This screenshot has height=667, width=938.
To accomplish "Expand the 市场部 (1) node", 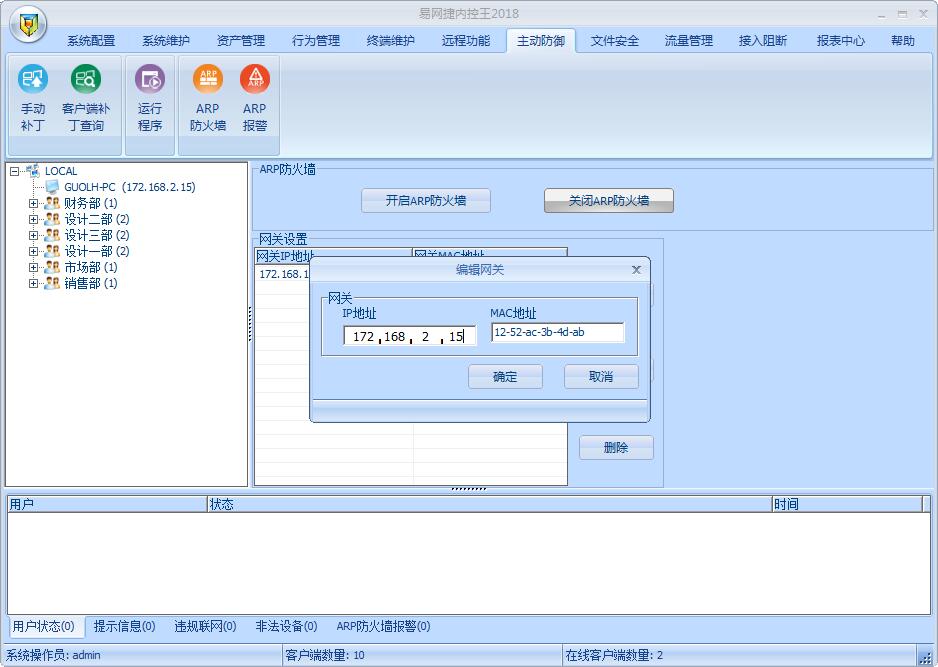I will click(34, 267).
